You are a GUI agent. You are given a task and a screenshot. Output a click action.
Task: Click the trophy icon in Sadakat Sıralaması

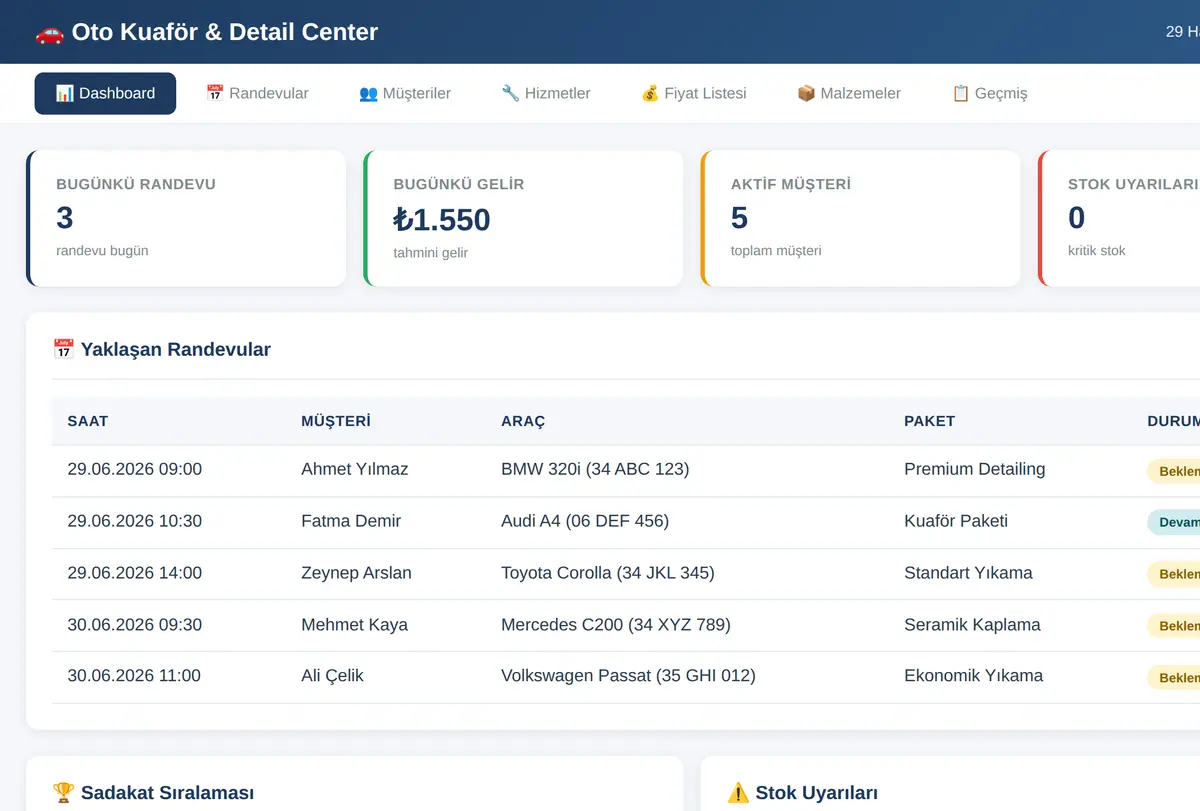click(x=64, y=792)
